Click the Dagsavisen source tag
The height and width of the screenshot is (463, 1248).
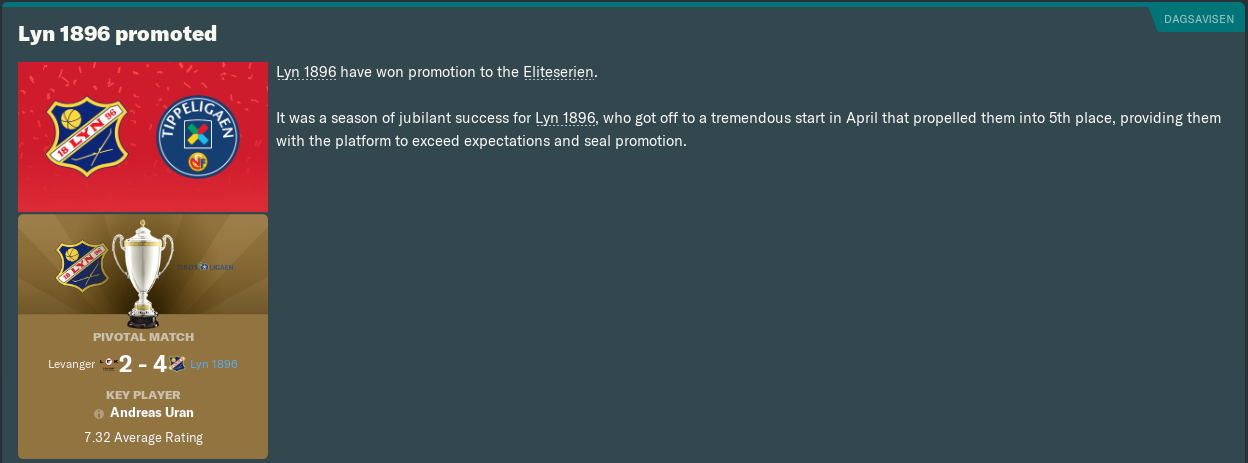coord(1198,19)
